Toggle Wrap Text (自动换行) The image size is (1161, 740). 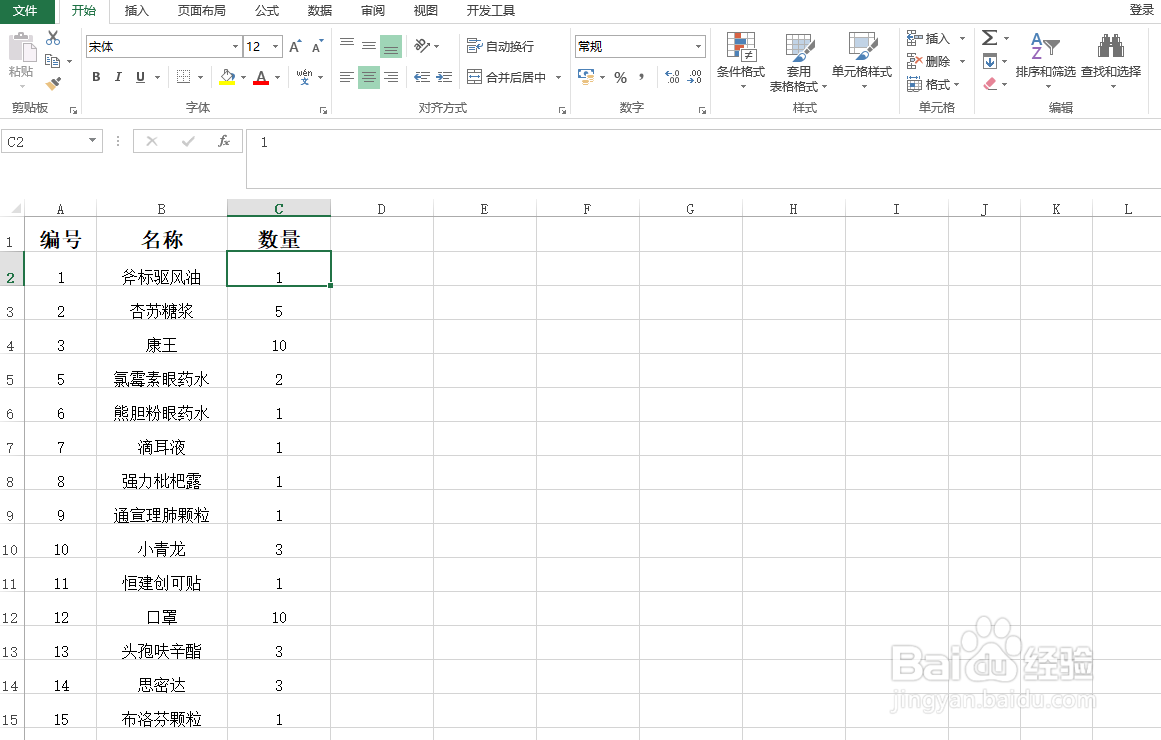(x=501, y=46)
